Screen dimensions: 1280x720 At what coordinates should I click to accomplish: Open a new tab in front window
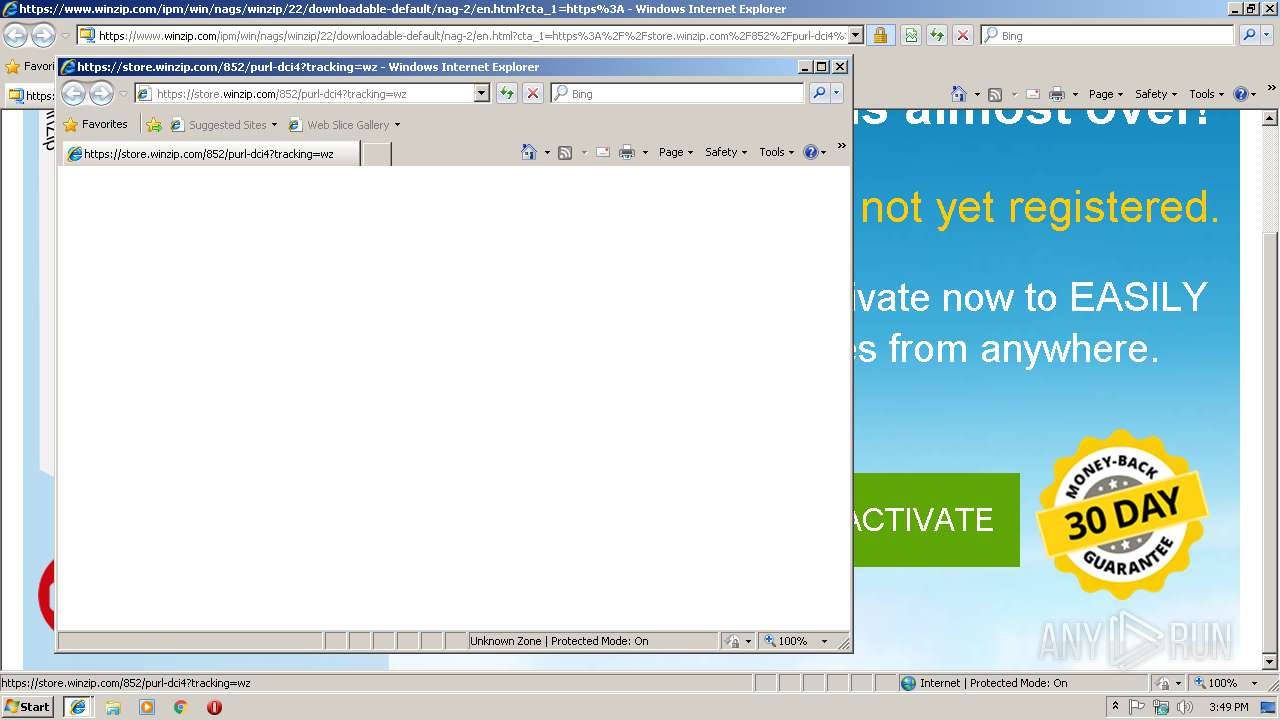[x=376, y=154]
